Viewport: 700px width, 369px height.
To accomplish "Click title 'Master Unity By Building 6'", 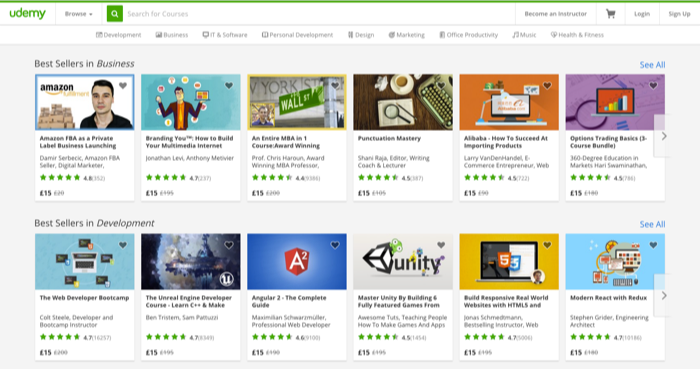I will (399, 301).
